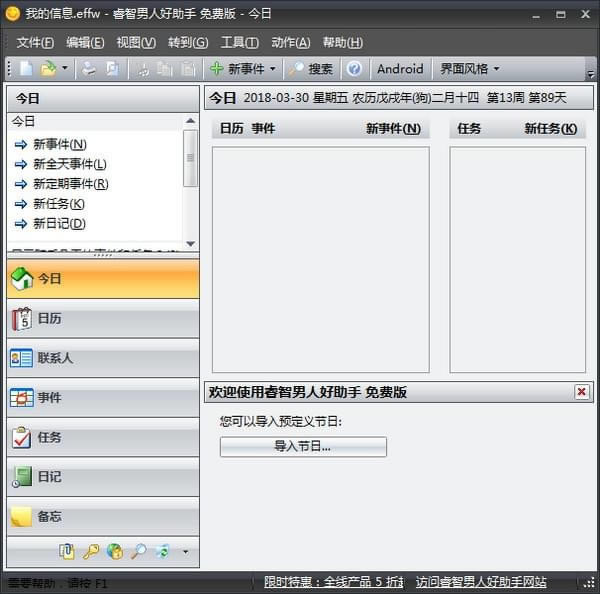
Task: Expand the open-folder icon dropdown arrow
Action: (x=65, y=68)
